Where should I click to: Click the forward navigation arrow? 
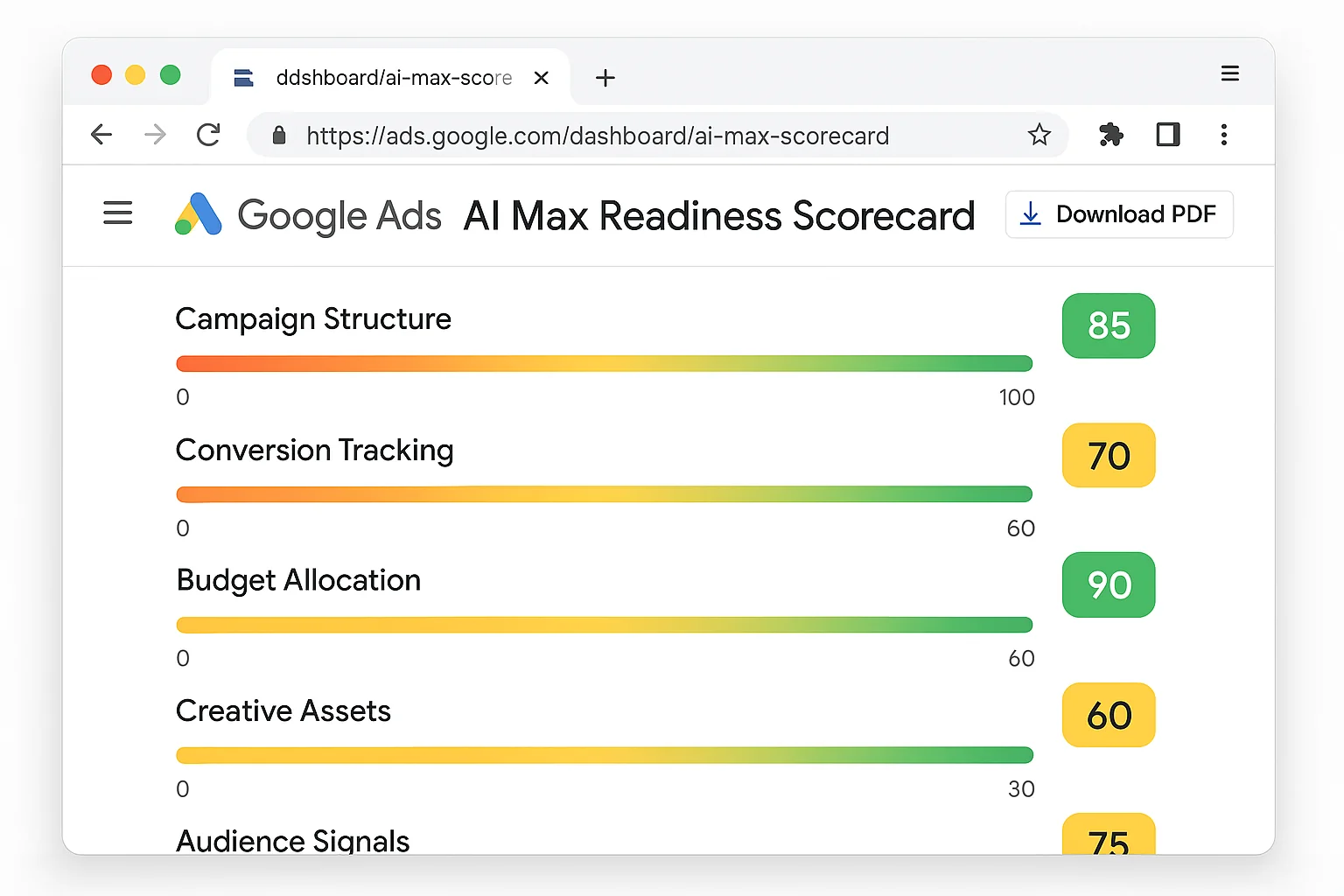click(x=154, y=135)
